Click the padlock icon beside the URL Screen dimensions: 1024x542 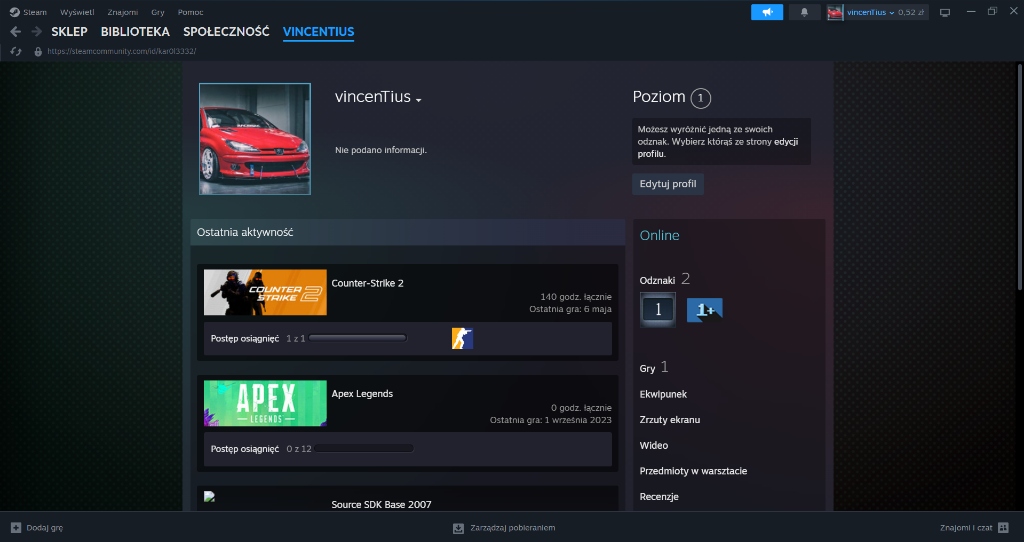point(38,51)
